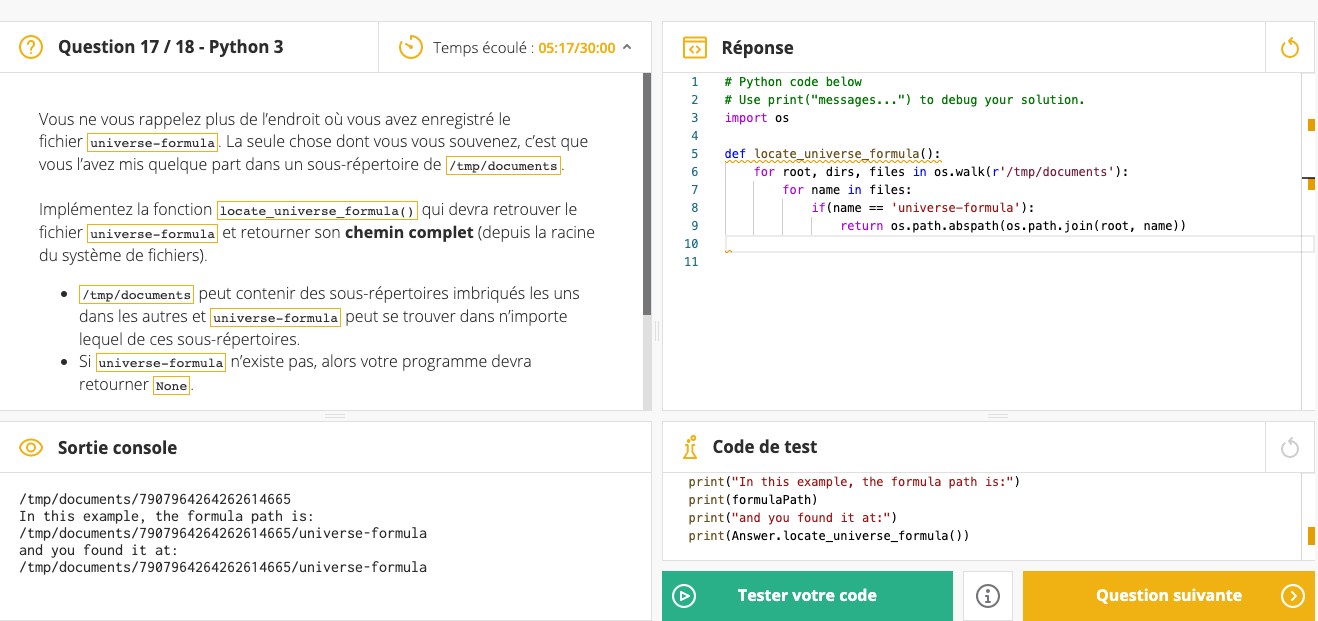Click the question panel vertical scrollbar

[x=647, y=195]
